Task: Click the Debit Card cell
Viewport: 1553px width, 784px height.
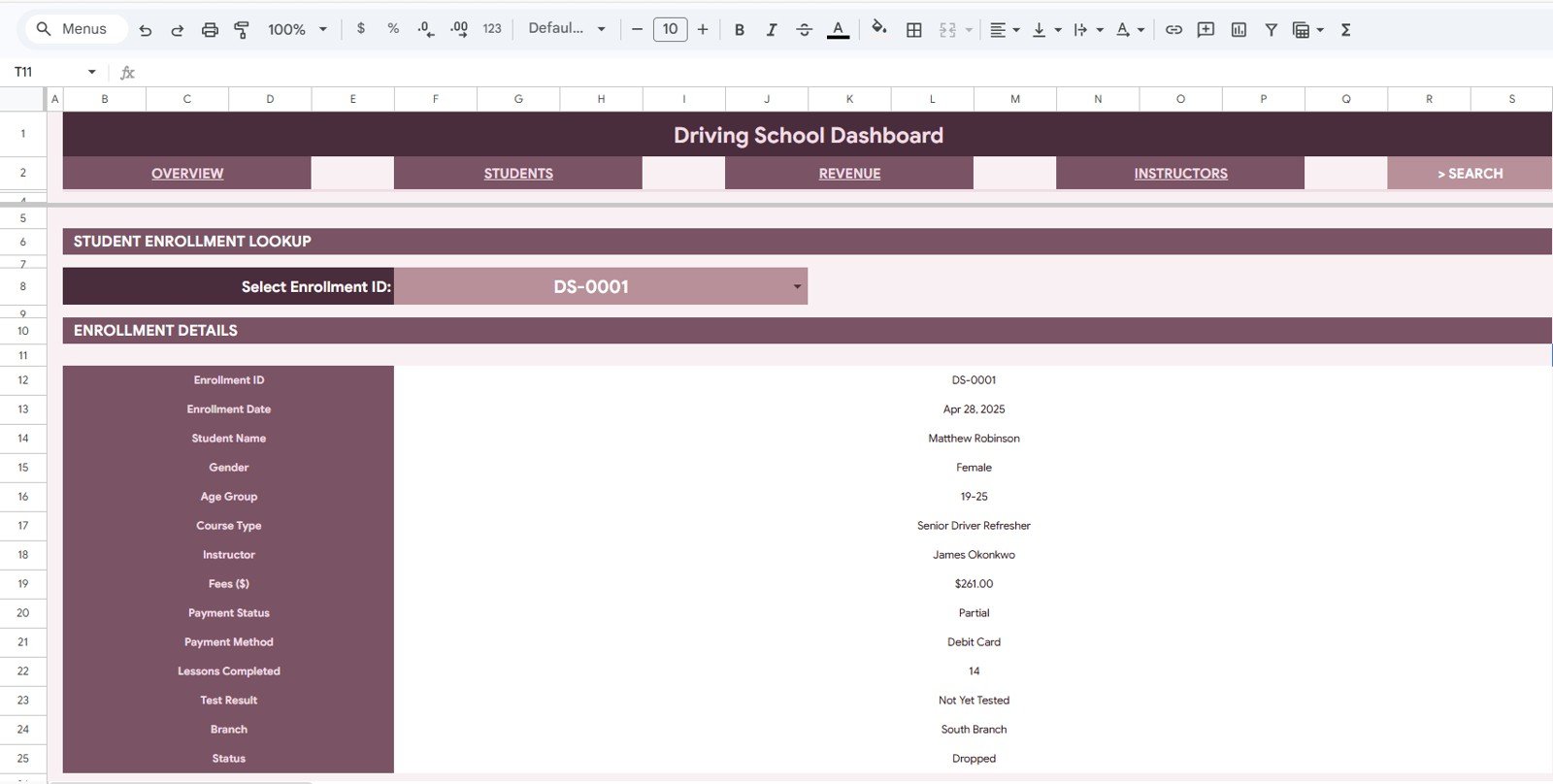Action: (x=974, y=642)
